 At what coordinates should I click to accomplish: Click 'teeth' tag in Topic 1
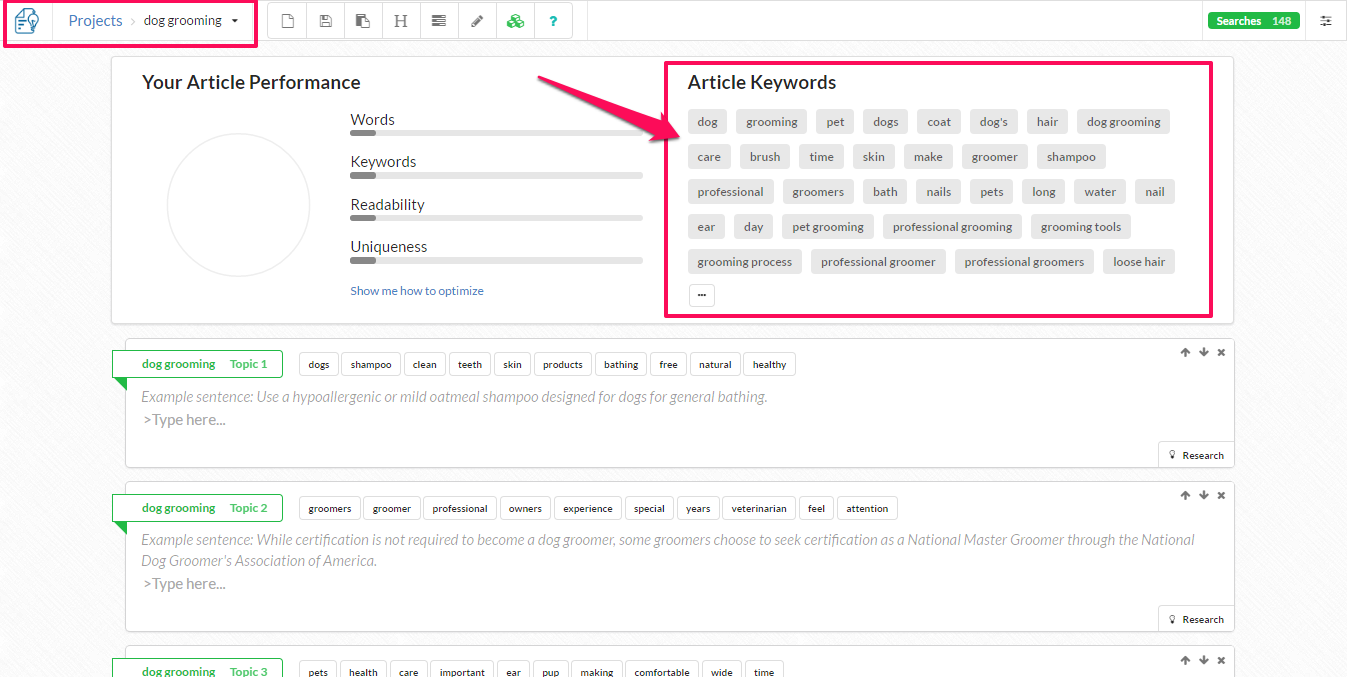(470, 365)
